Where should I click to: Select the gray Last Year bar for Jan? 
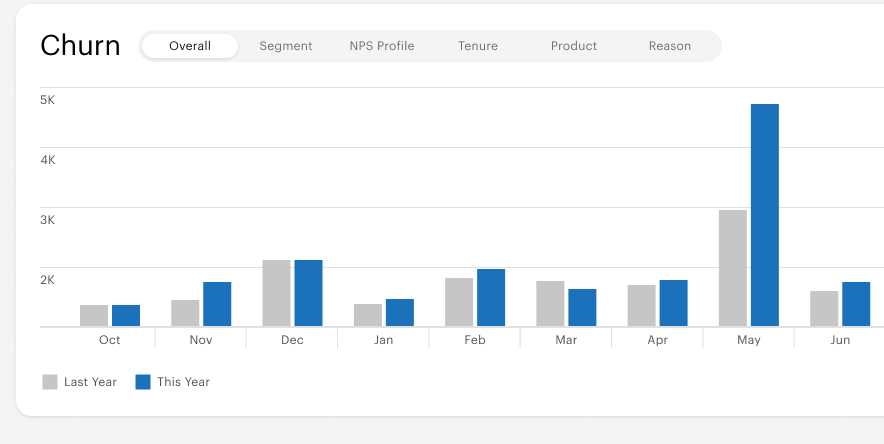368,315
